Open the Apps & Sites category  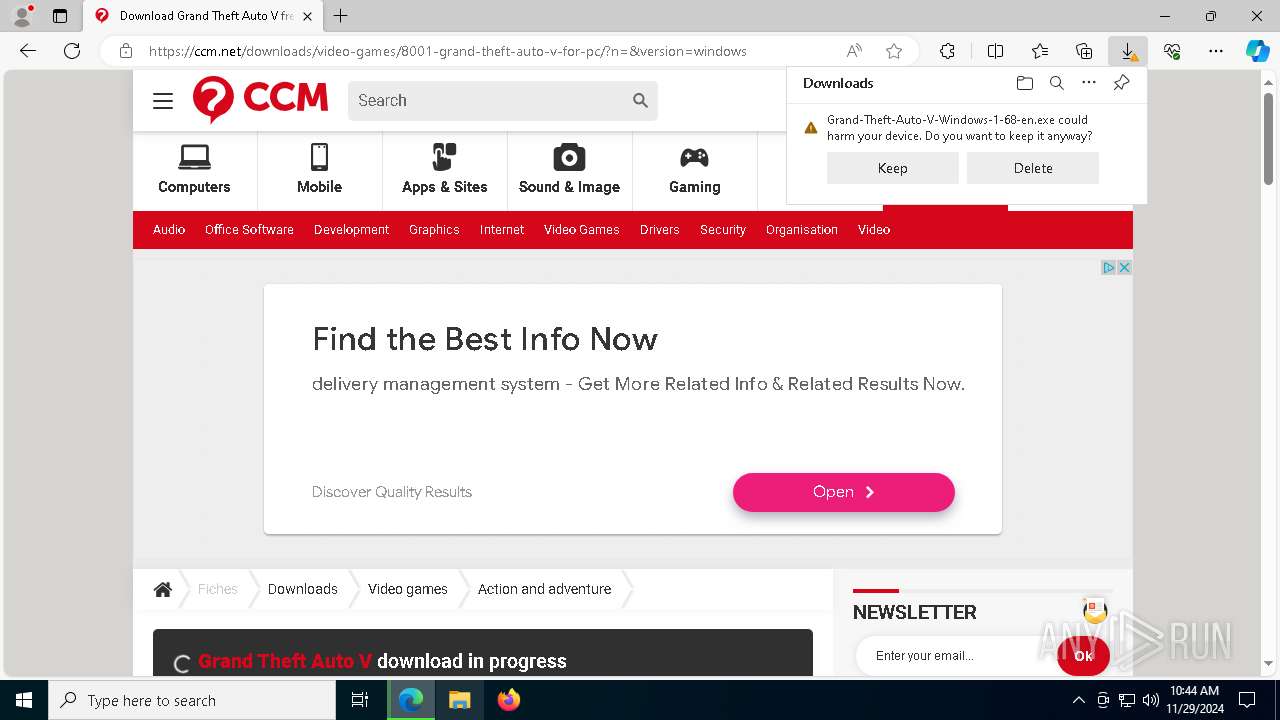(x=444, y=169)
